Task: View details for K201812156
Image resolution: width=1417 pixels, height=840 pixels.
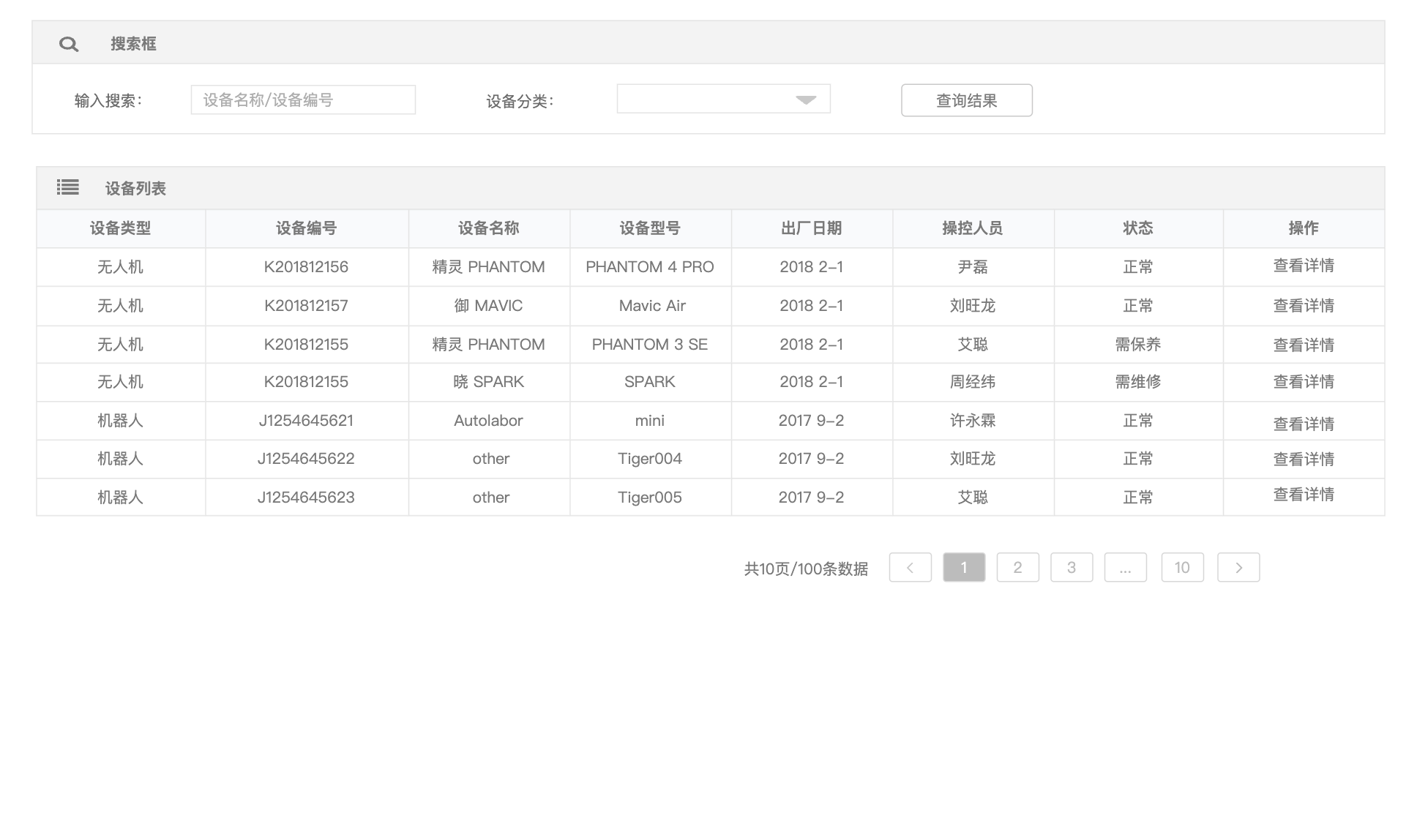Action: pyautogui.click(x=1303, y=266)
